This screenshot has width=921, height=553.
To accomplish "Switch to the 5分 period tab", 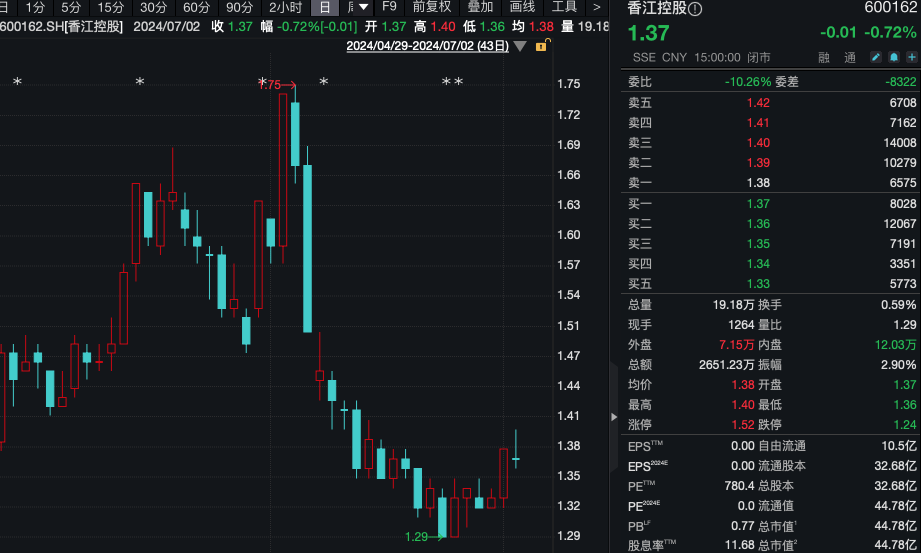I will pyautogui.click(x=71, y=7).
